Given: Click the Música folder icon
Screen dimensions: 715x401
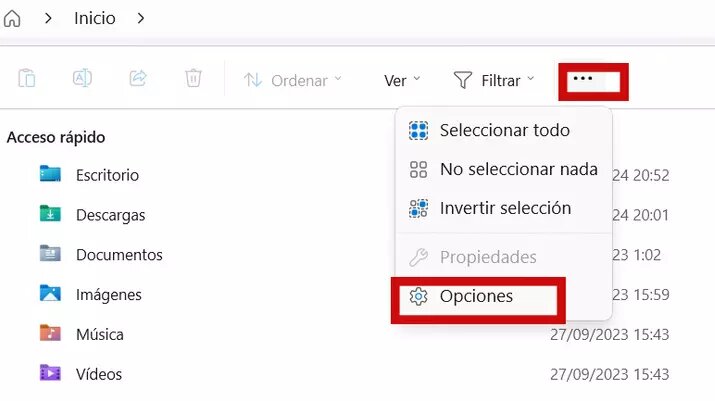Looking at the screenshot, I should 50,334.
